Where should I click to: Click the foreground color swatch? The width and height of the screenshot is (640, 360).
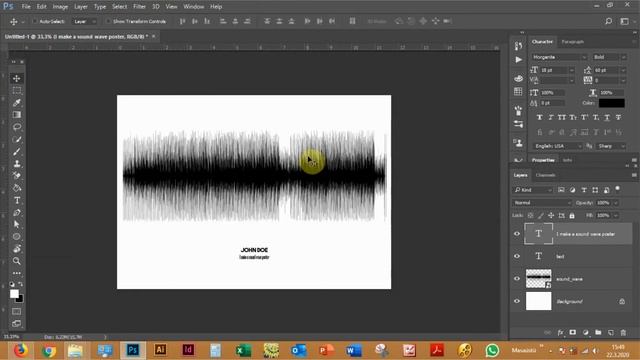tap(14, 293)
